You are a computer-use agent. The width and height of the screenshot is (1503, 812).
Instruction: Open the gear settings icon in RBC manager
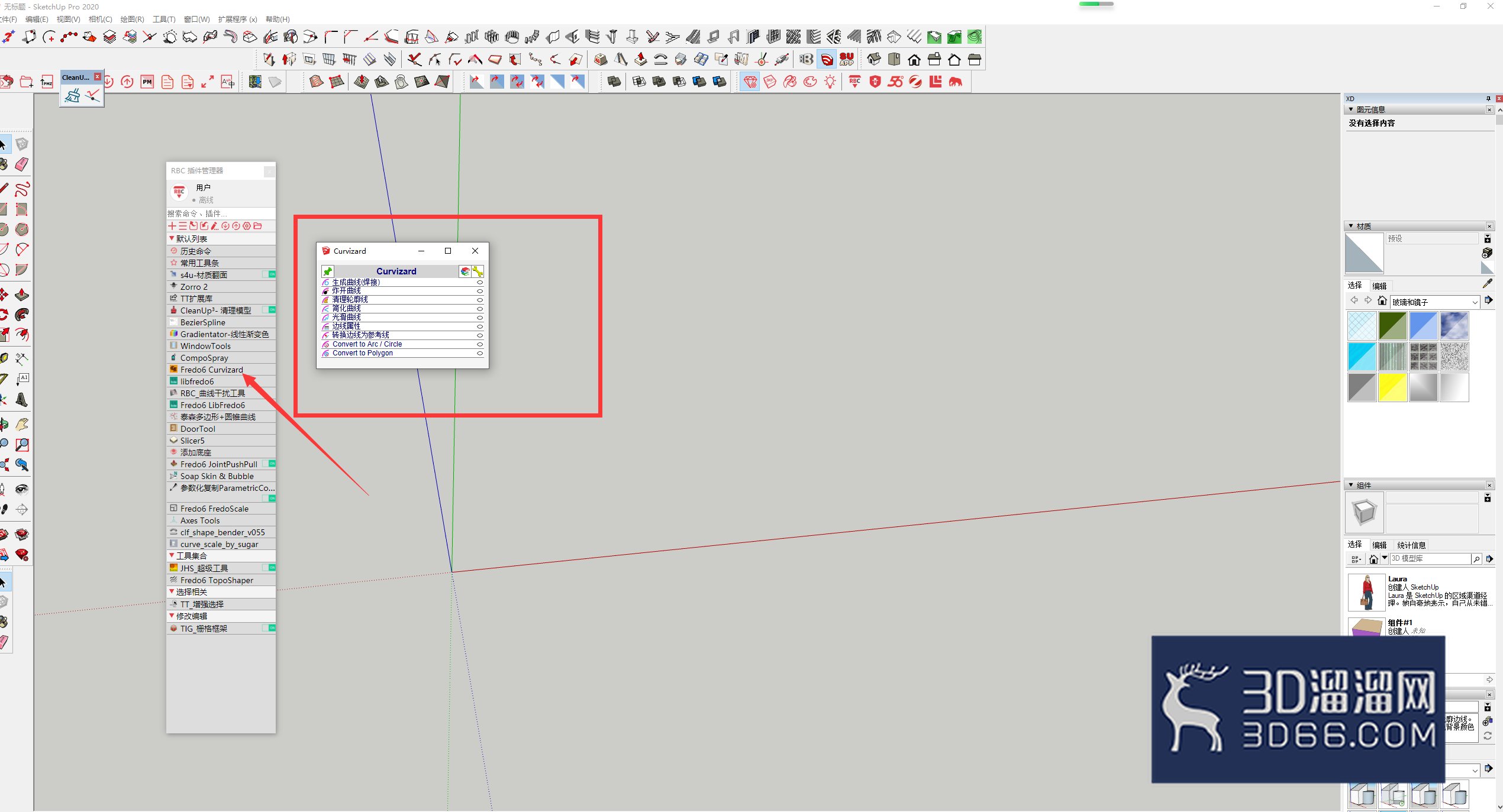[x=247, y=226]
